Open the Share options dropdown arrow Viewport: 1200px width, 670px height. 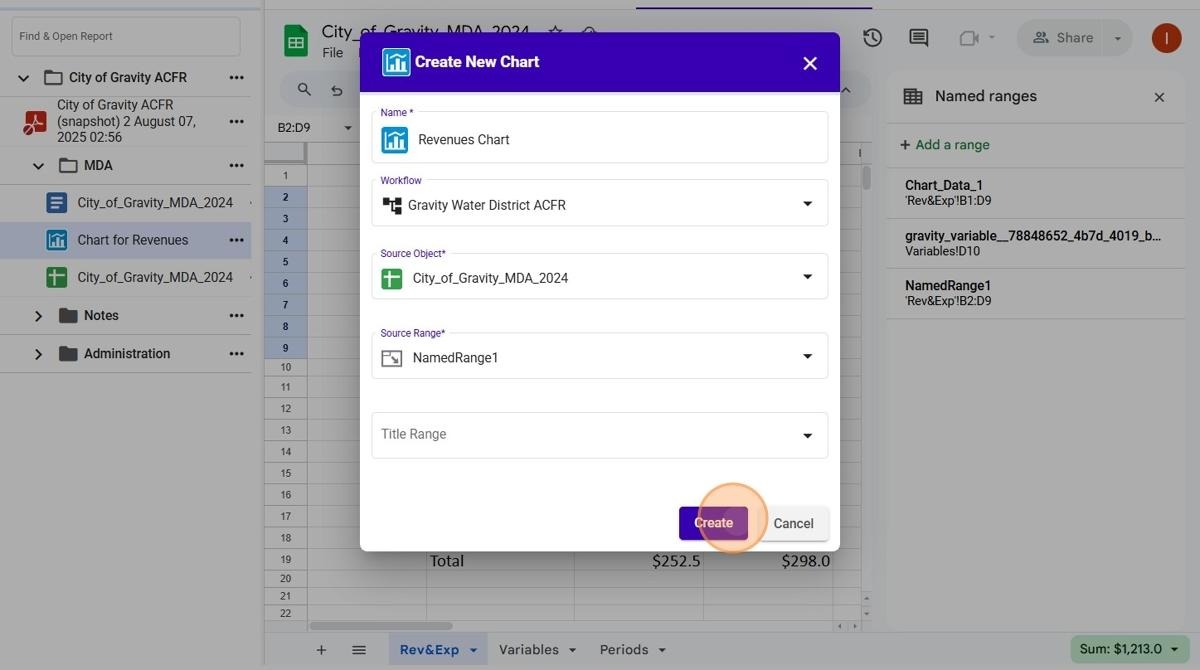pyautogui.click(x=1118, y=38)
